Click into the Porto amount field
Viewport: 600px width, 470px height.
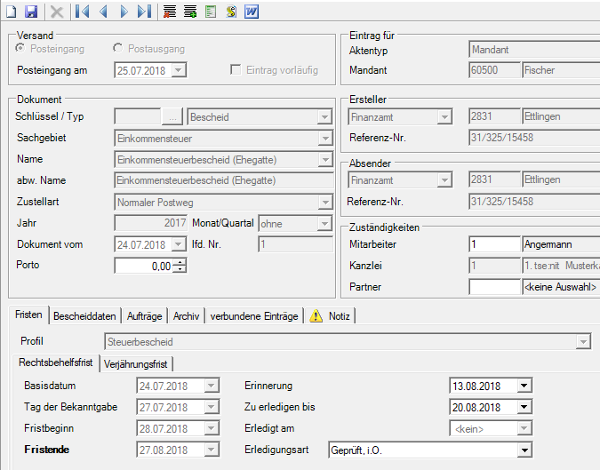144,266
